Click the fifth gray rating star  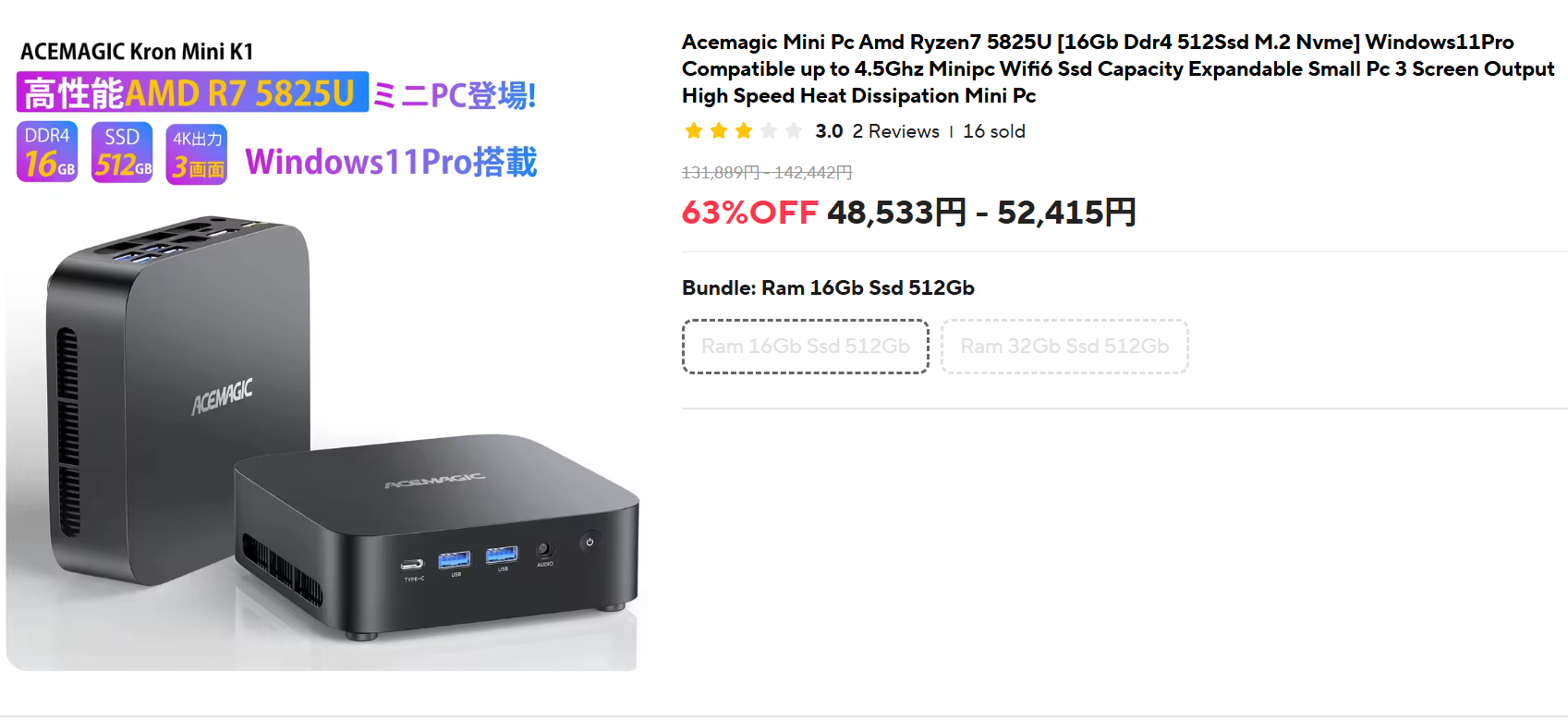(794, 131)
